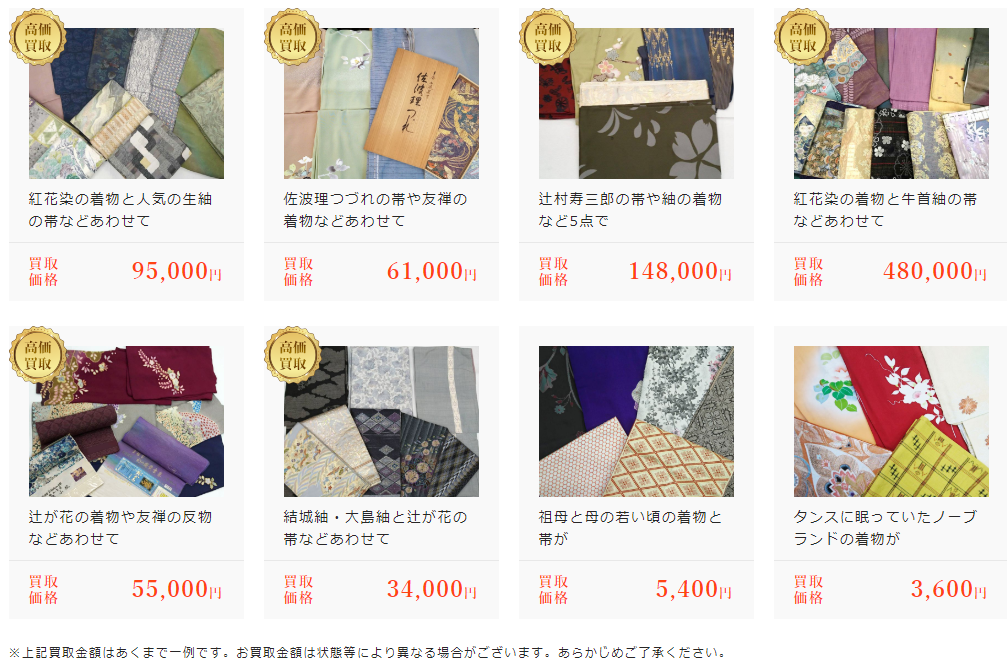View the 辻村寿三郎 obi photo
1007x665 pixels.
[x=636, y=103]
